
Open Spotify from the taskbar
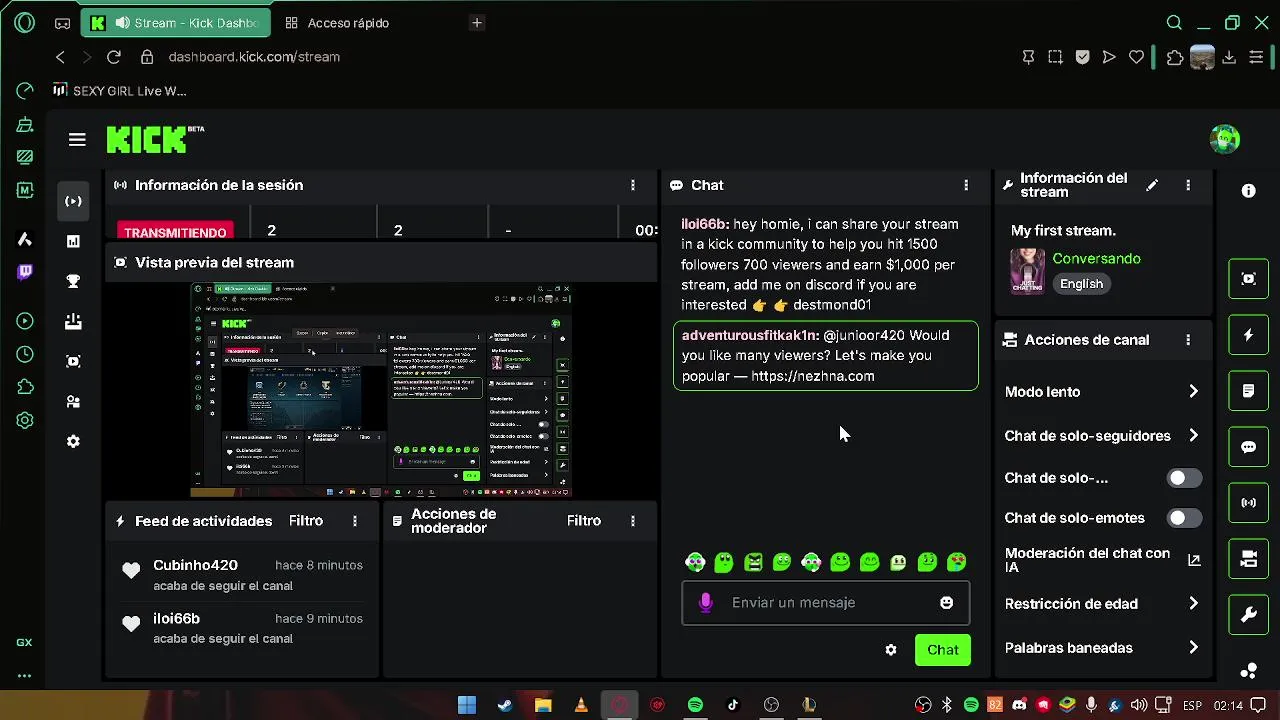pos(695,705)
